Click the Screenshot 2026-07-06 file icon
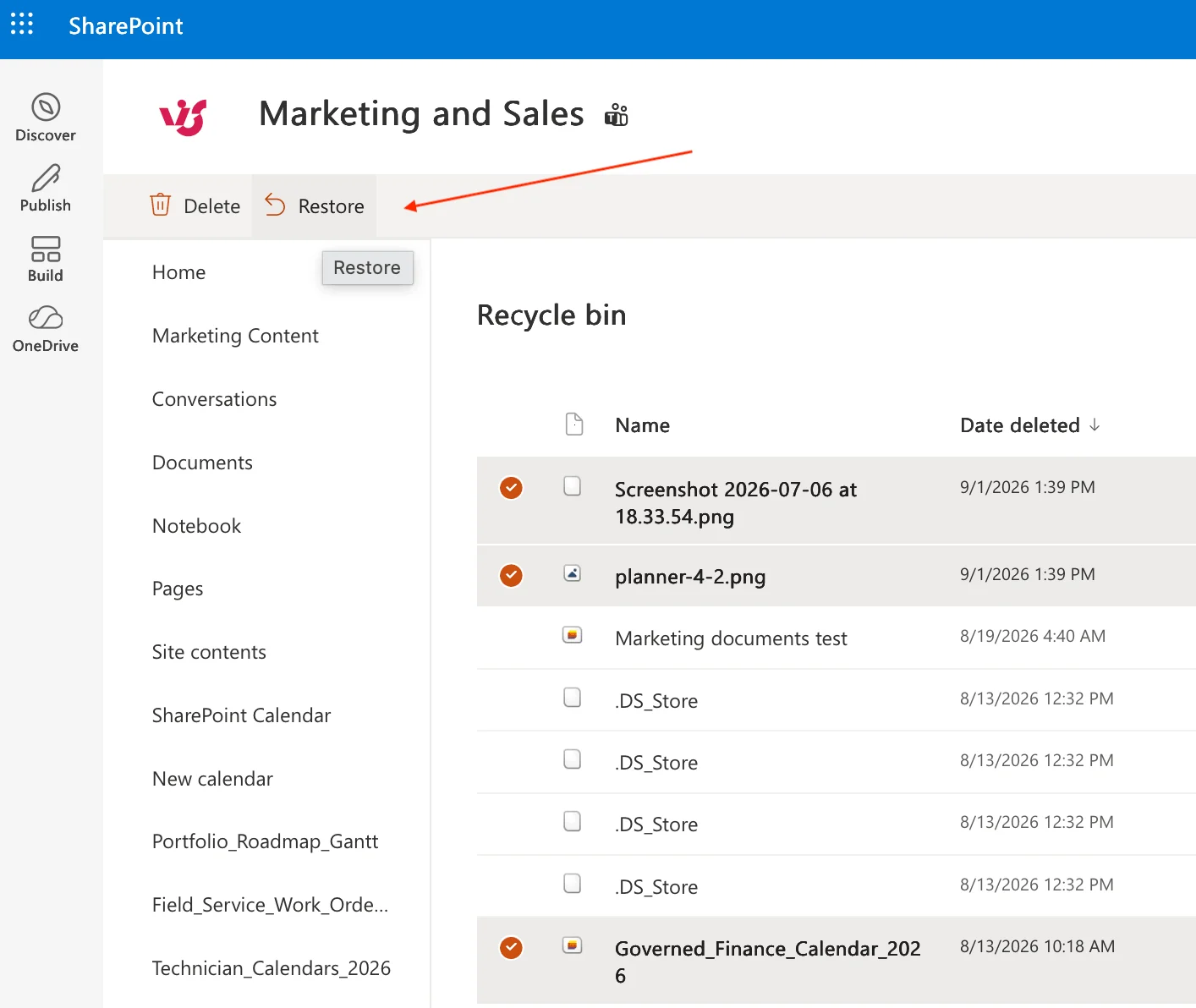 click(573, 485)
